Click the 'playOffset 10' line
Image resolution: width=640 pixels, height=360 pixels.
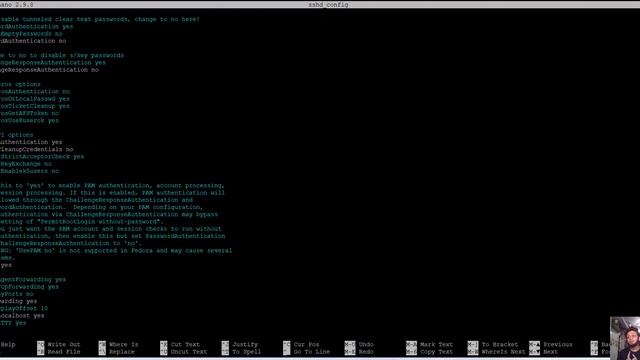[x=24, y=309]
